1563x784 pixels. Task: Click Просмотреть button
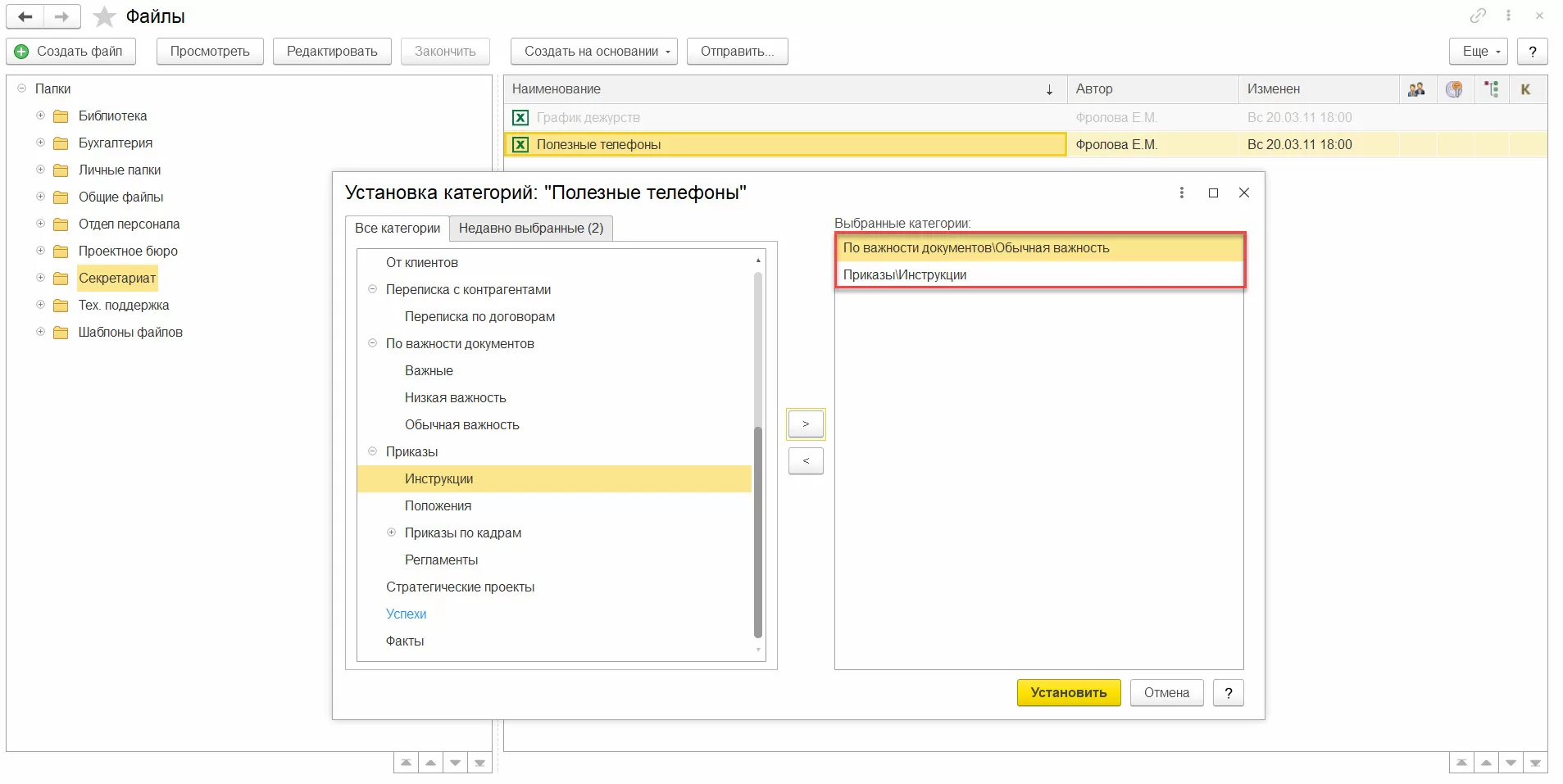(210, 51)
